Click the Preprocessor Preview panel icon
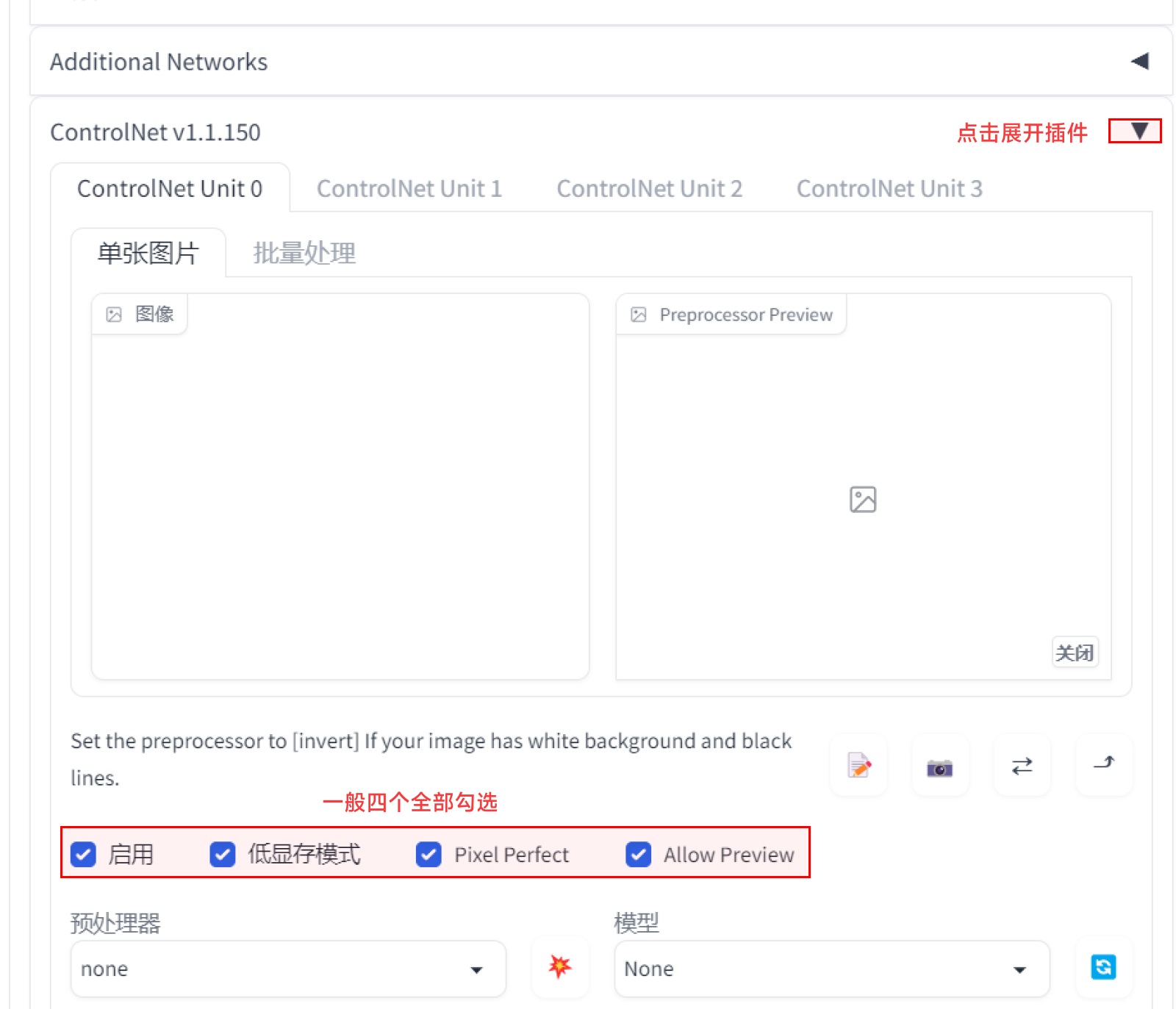The width and height of the screenshot is (1176, 1009). pyautogui.click(x=637, y=314)
